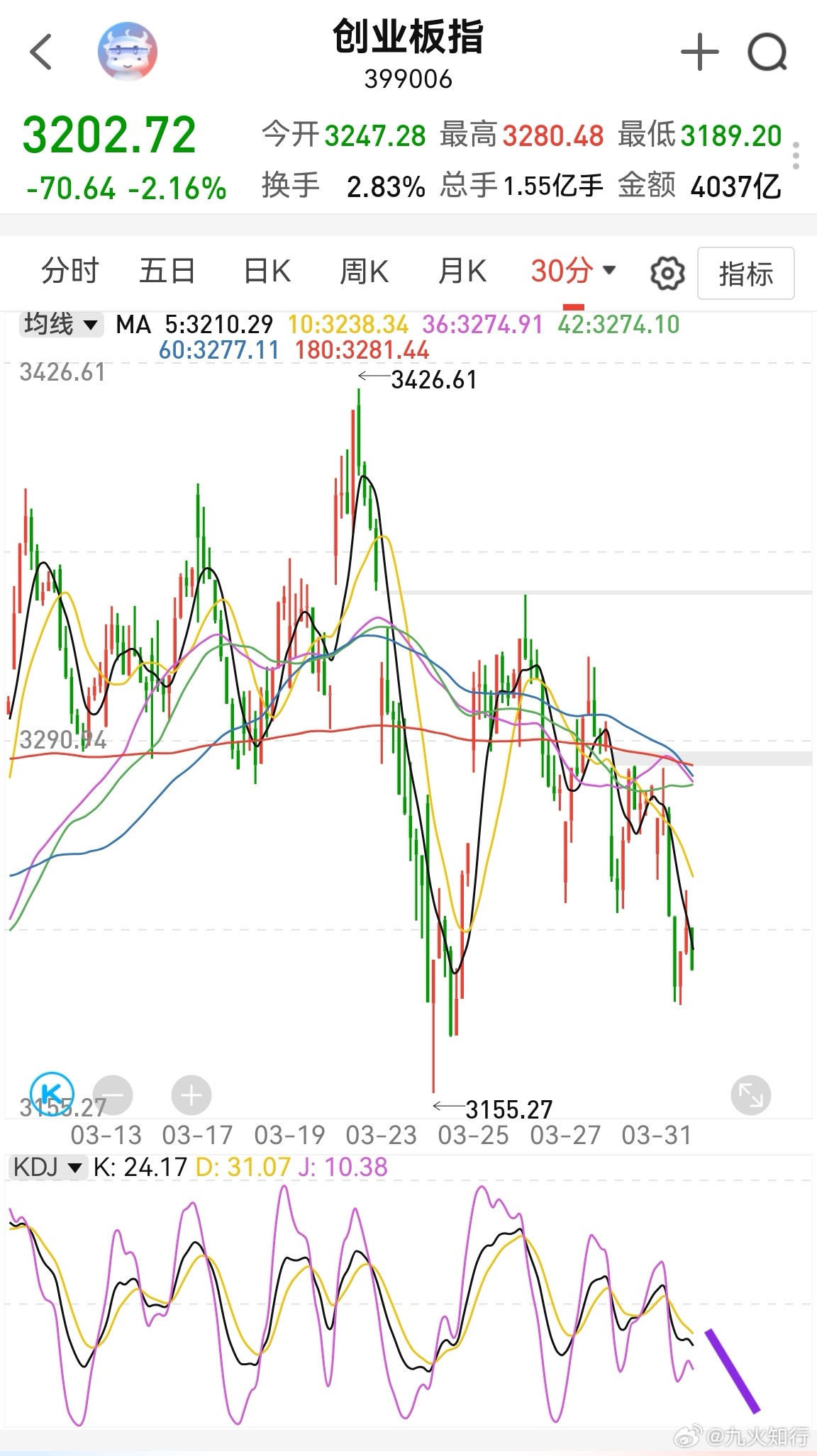
Task: Tap the chart low label 3155.27
Action: click(509, 1109)
